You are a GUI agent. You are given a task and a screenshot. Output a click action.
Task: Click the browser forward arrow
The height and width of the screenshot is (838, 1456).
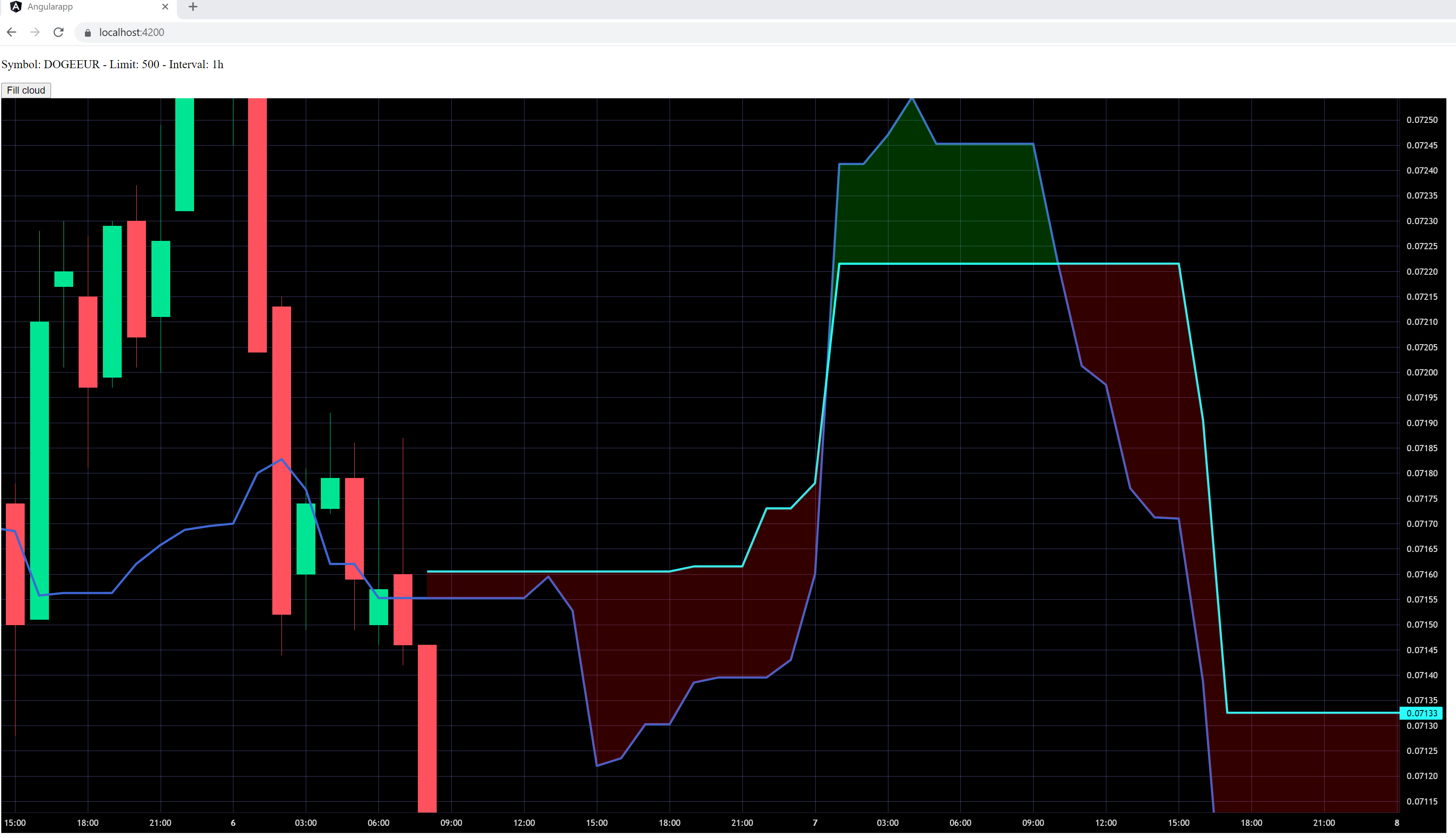coord(35,32)
